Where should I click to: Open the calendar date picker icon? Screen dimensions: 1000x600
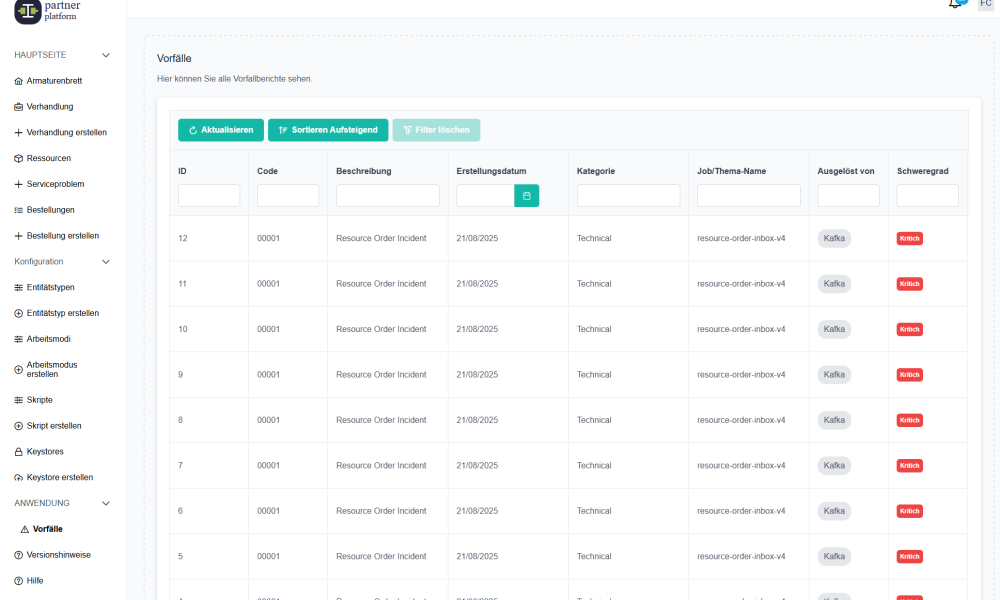(x=526, y=196)
